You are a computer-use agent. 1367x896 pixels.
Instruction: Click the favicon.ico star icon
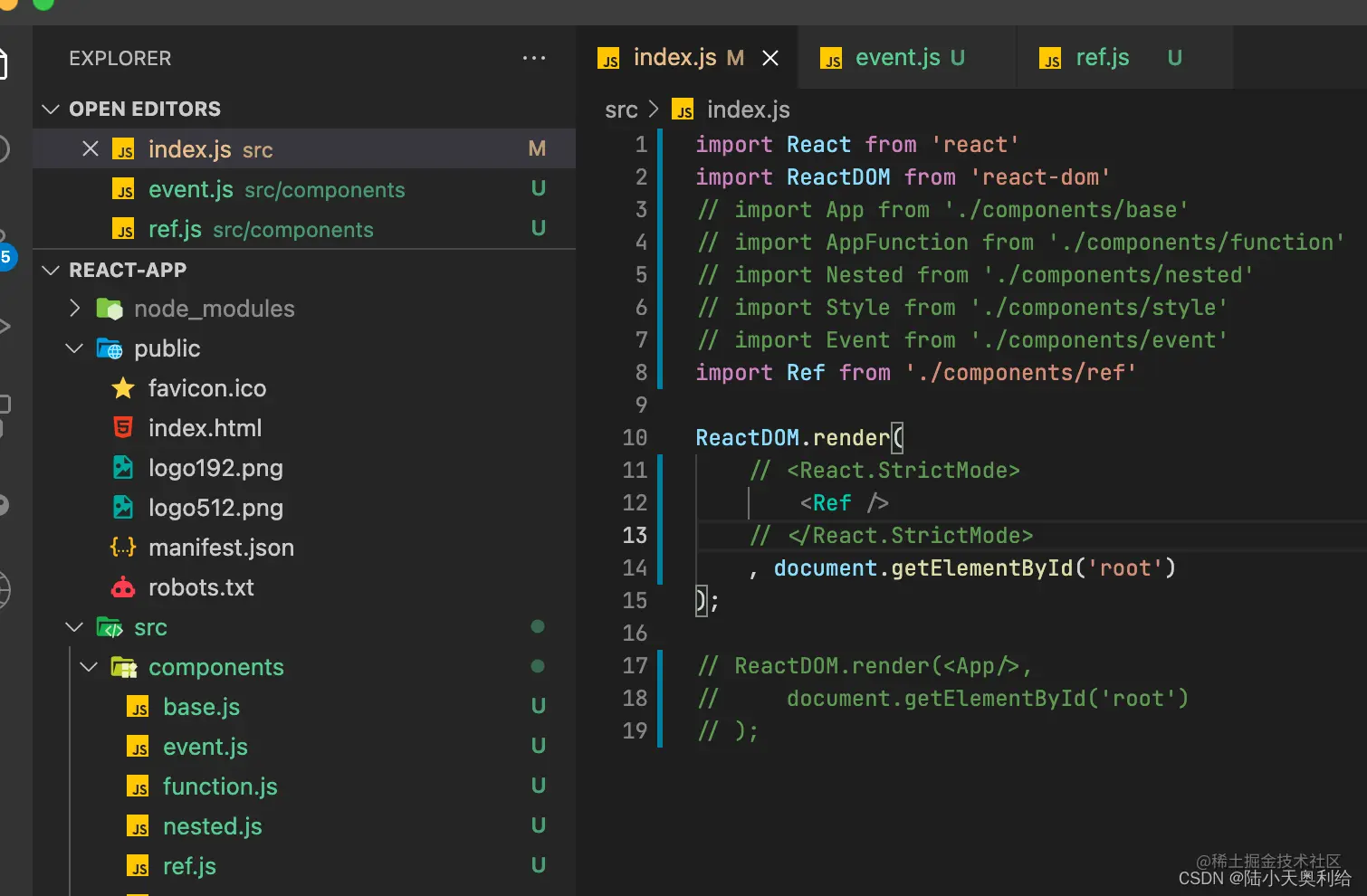pos(123,388)
